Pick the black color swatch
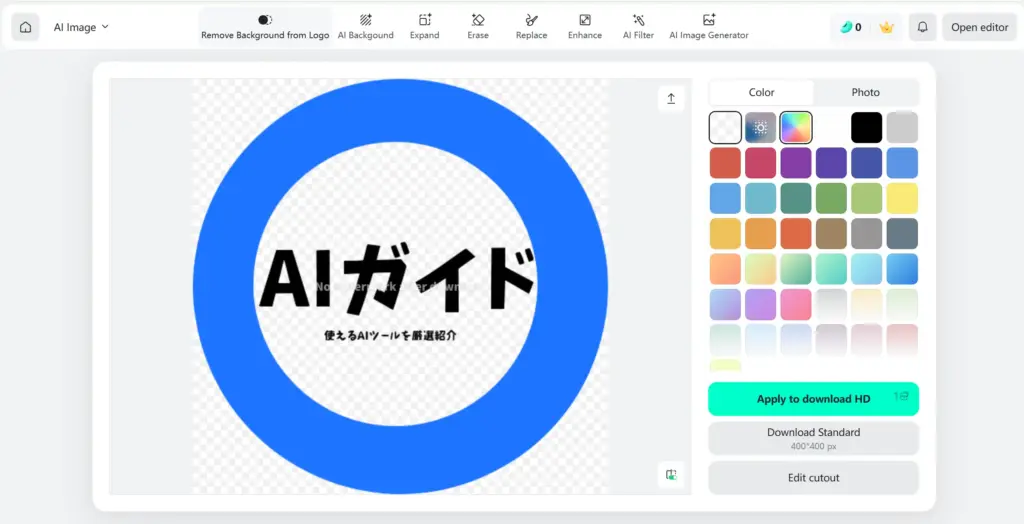1024x524 pixels. coord(866,127)
